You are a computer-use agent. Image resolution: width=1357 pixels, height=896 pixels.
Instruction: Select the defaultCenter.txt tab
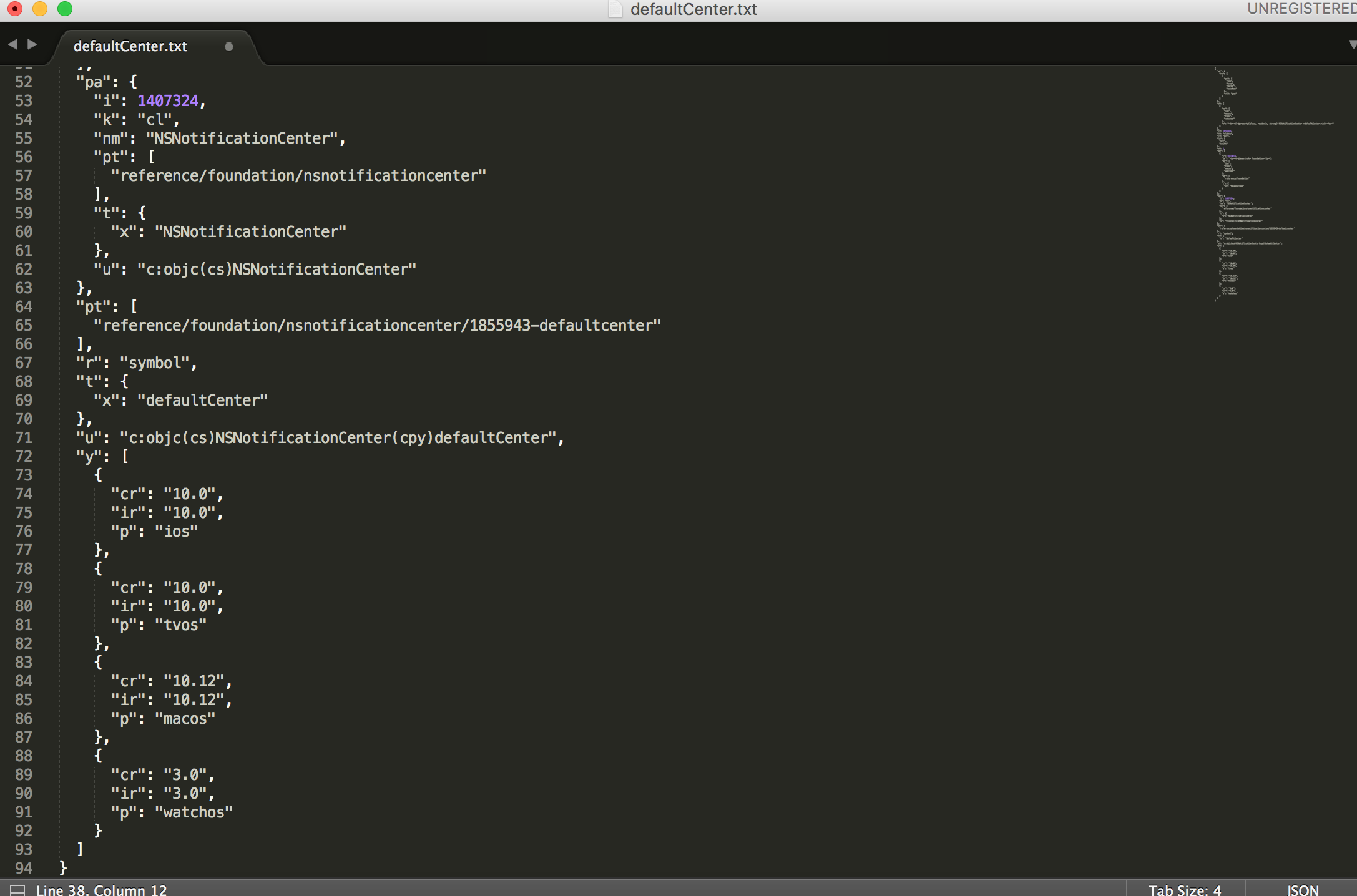(x=130, y=47)
